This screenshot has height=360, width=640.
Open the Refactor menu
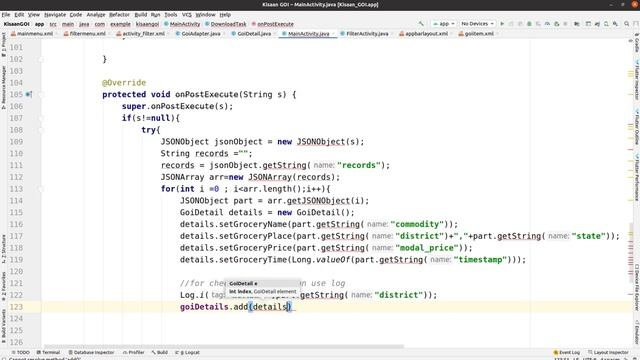[x=119, y=15]
